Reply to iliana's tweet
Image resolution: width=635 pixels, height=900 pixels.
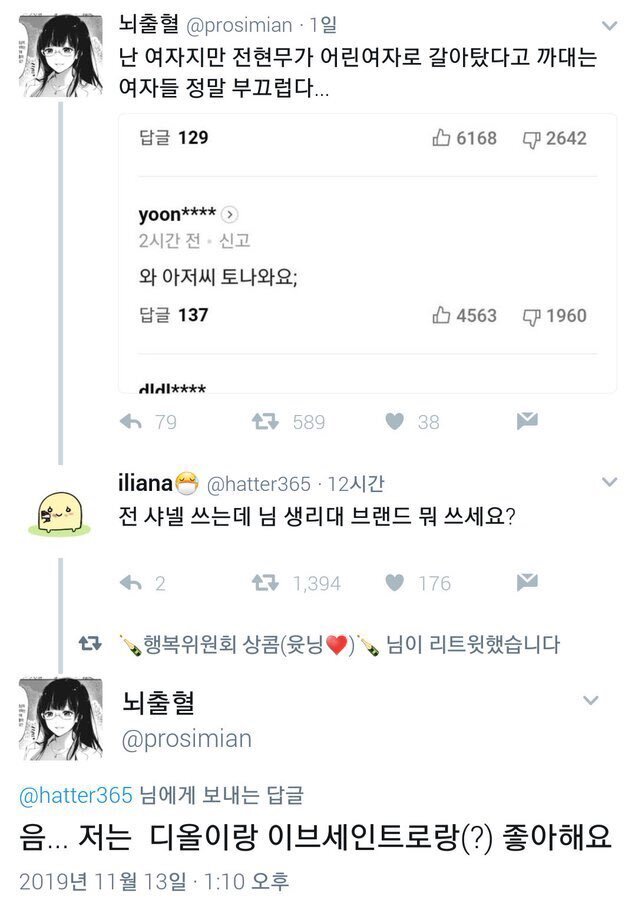(130, 583)
